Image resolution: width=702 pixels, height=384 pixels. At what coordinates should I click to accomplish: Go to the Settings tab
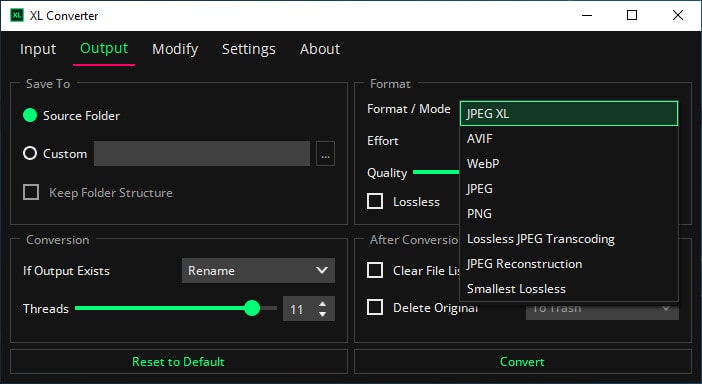[x=248, y=49]
